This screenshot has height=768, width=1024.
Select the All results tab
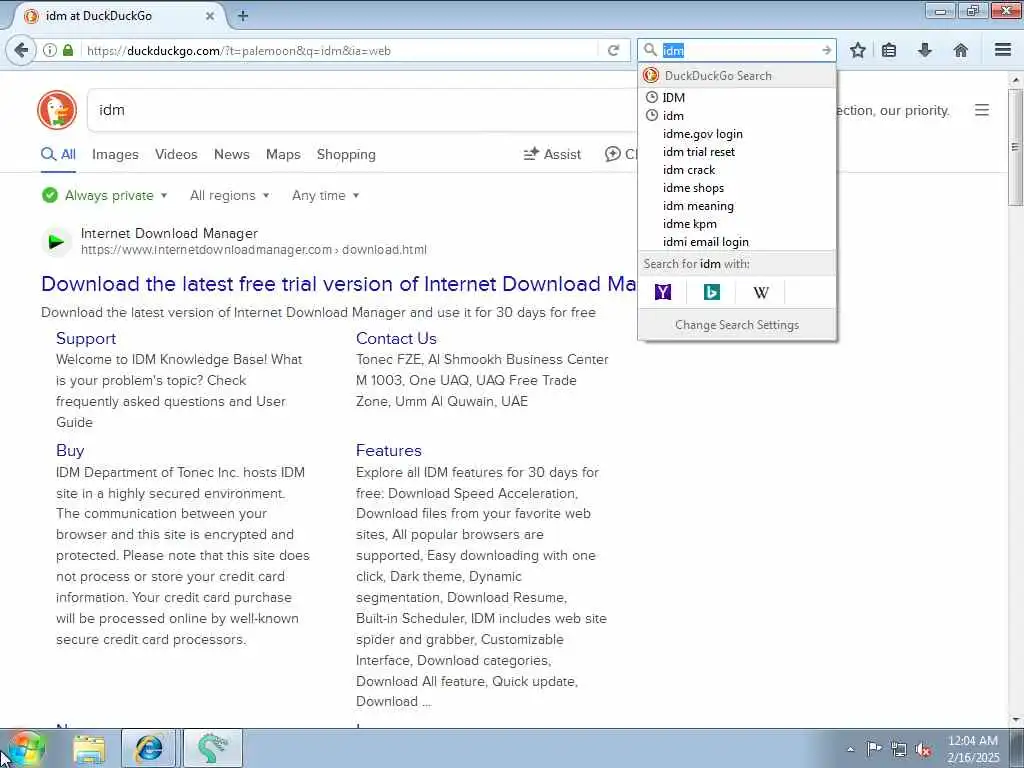tap(58, 155)
